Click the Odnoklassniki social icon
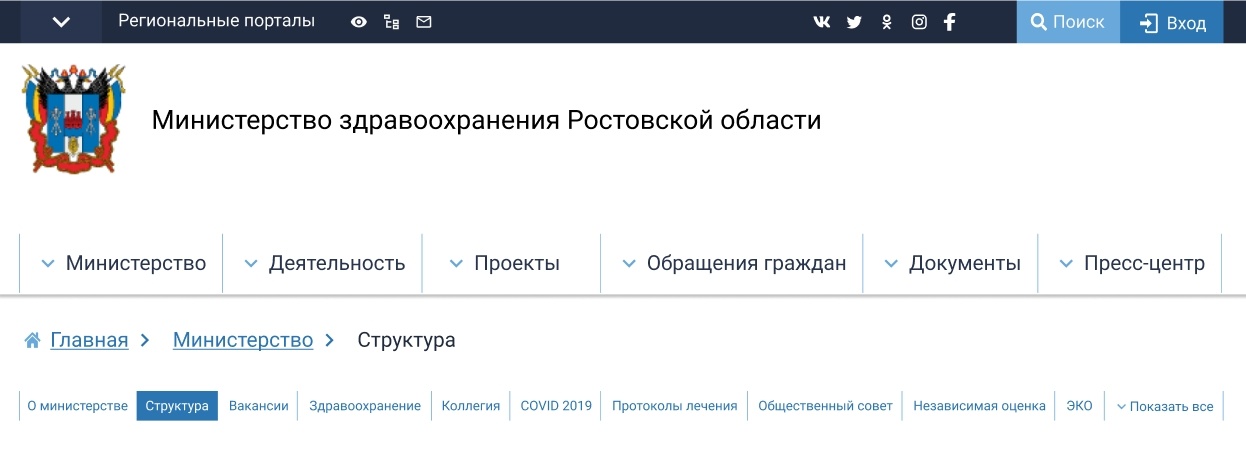This screenshot has height=453, width=1246. click(x=886, y=22)
